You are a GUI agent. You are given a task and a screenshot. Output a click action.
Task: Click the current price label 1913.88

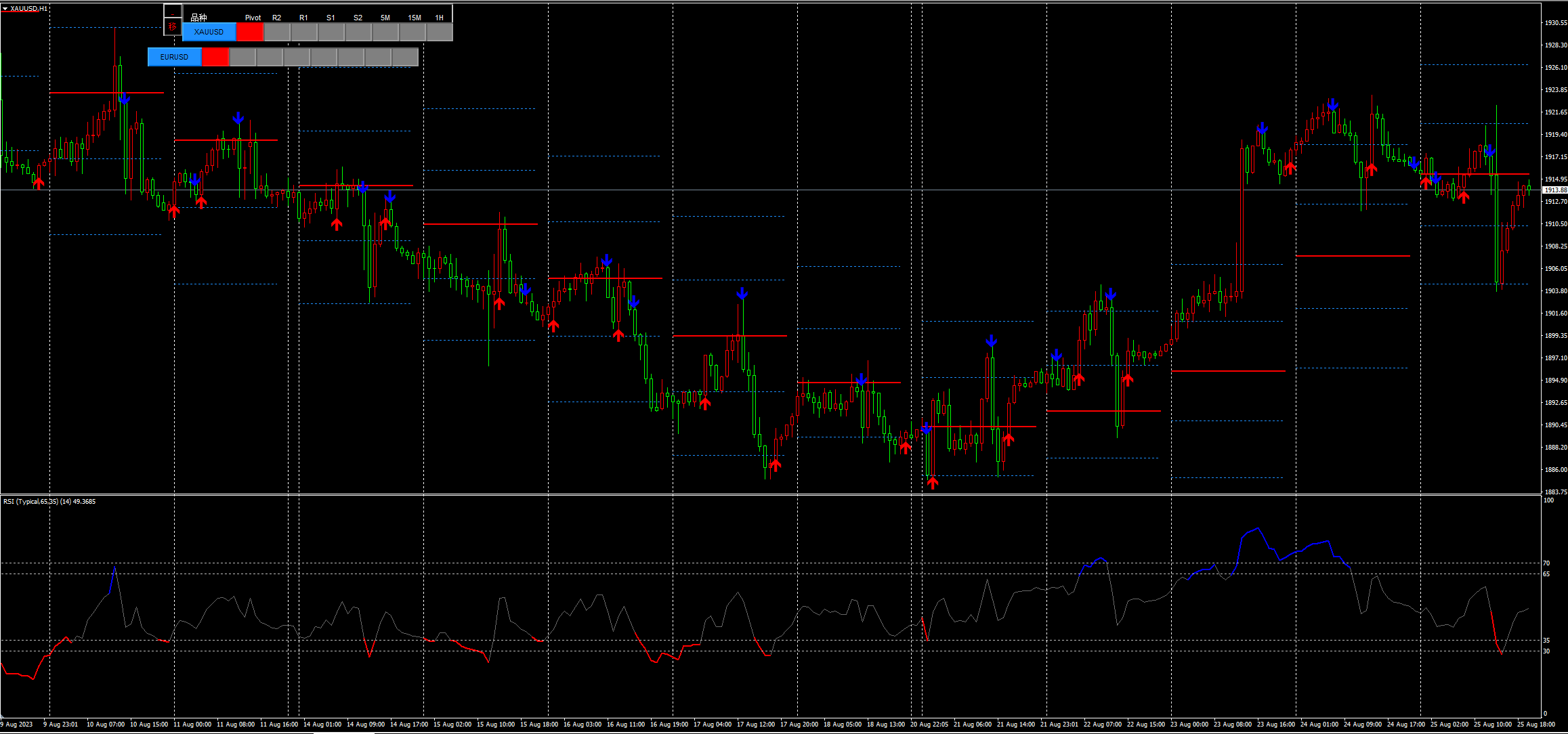pos(1554,190)
